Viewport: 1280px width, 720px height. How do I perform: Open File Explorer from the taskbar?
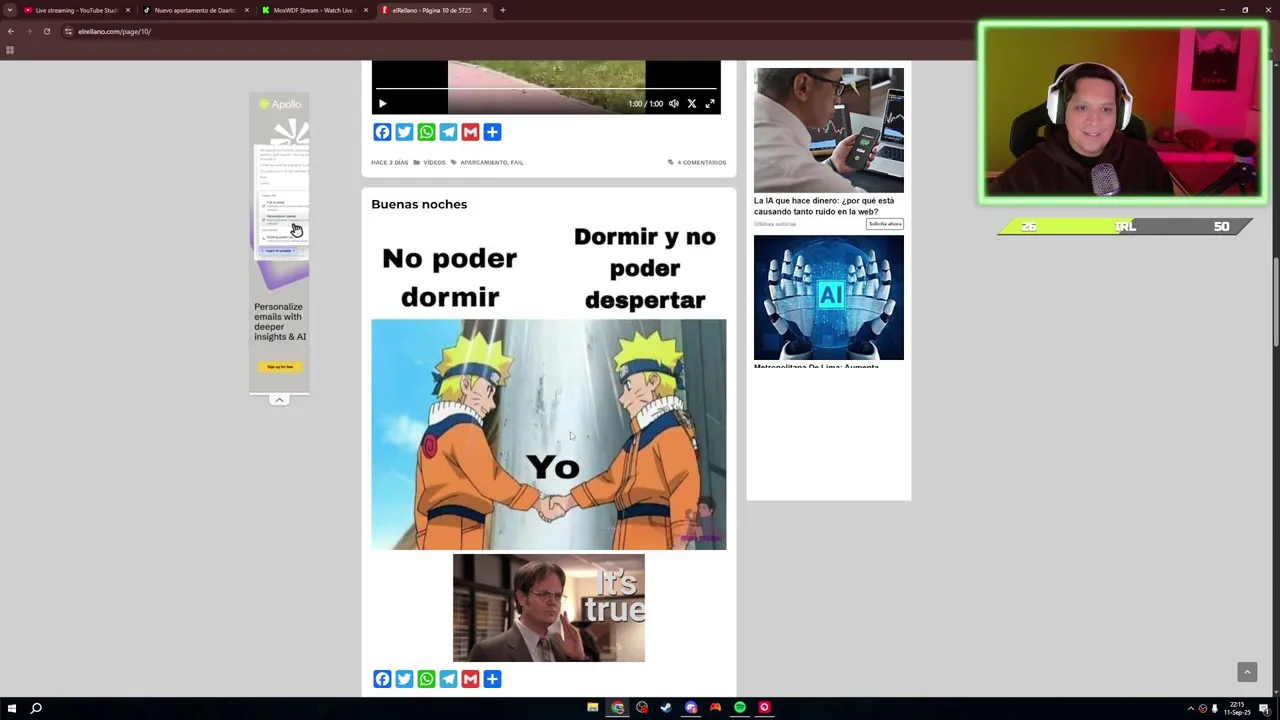pyautogui.click(x=593, y=708)
